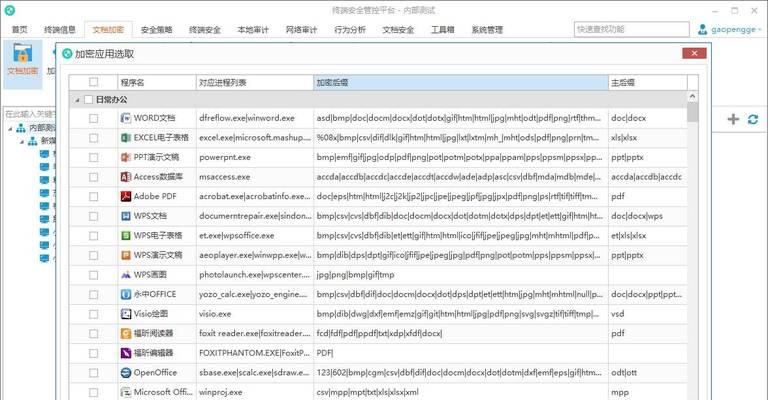Open the gaopengge user dropdown
This screenshot has height=400, width=768.
pos(760,29)
